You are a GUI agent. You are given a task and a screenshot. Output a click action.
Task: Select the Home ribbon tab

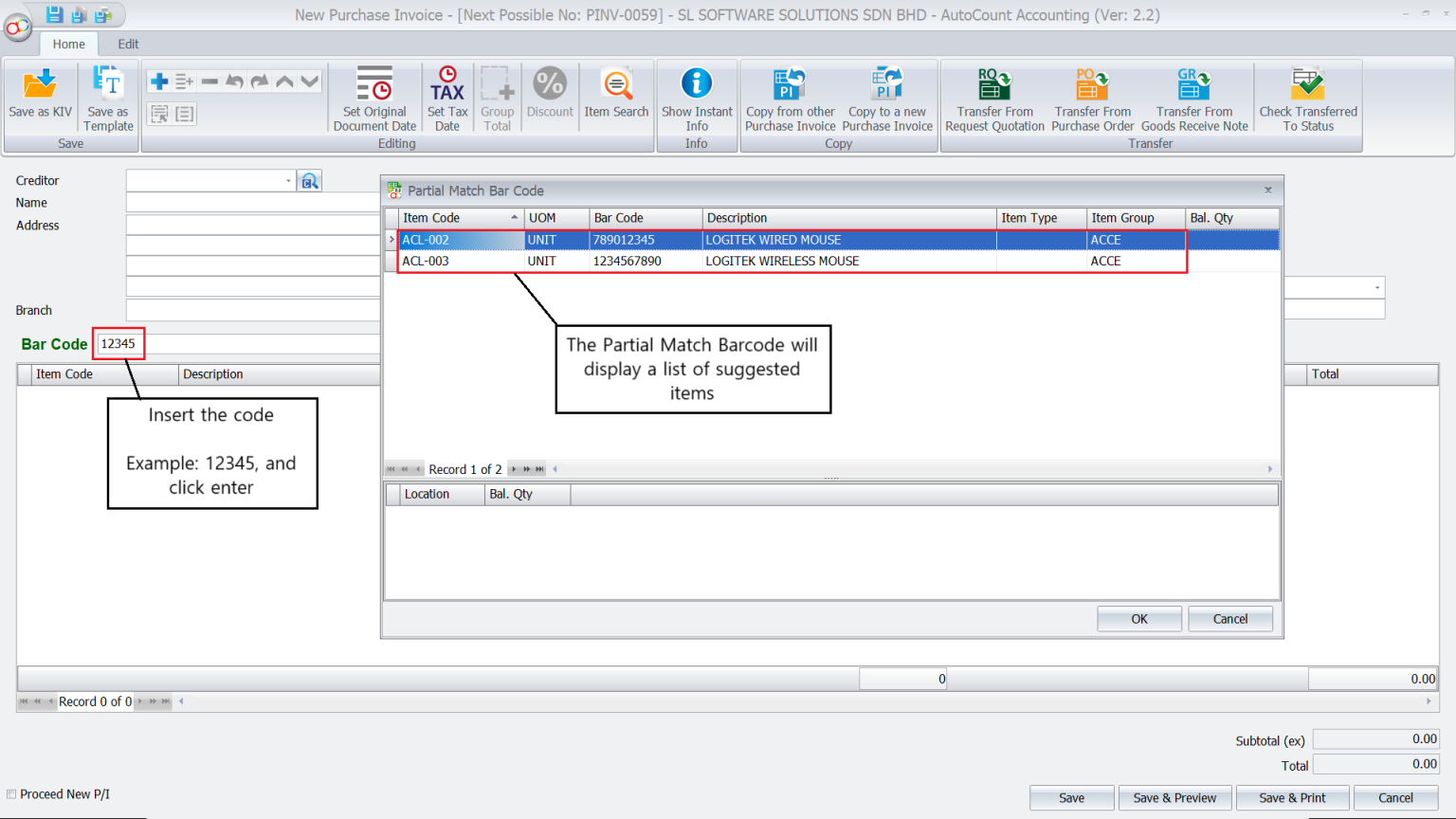point(67,44)
